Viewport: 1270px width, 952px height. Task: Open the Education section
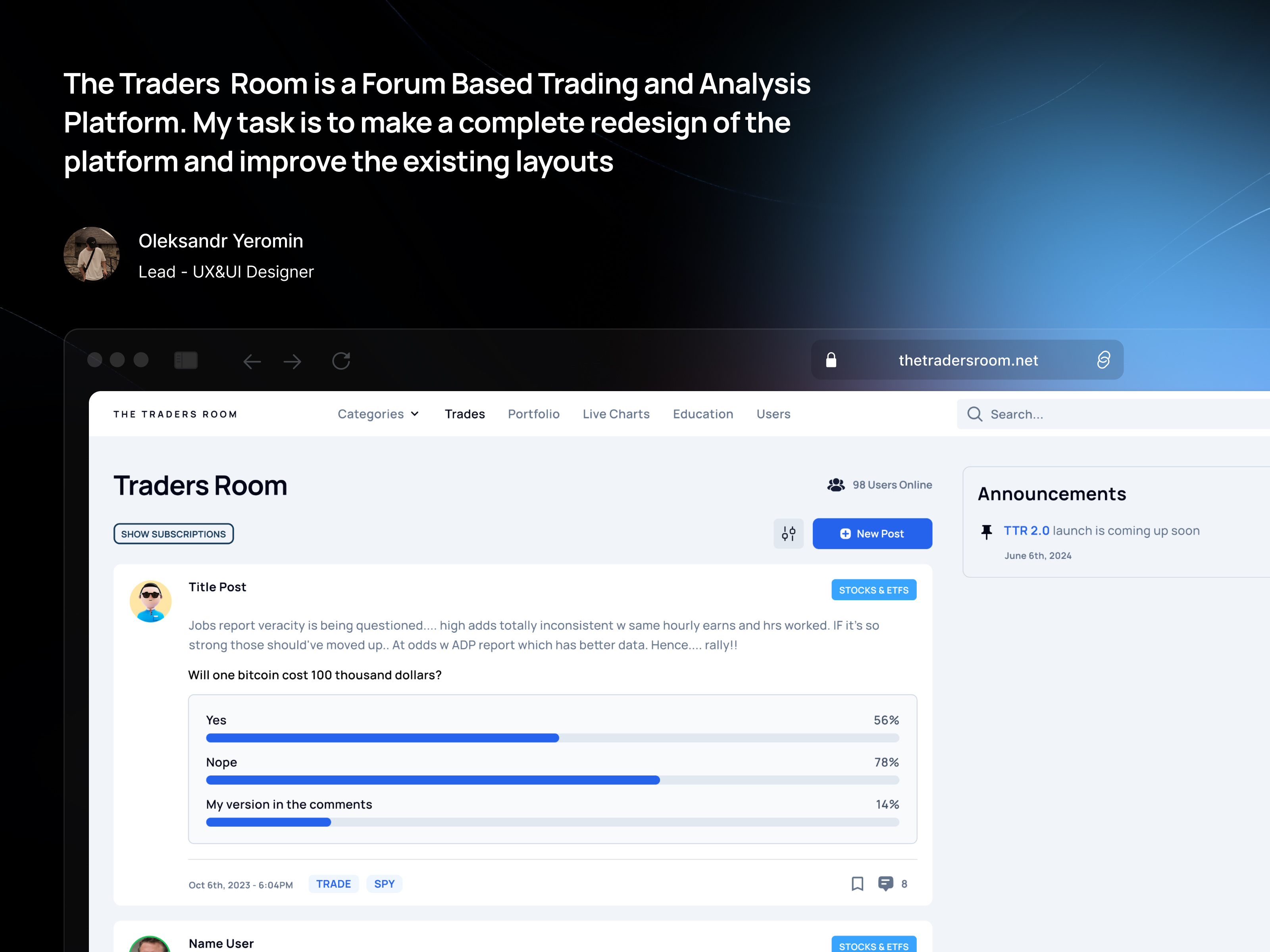click(x=703, y=414)
